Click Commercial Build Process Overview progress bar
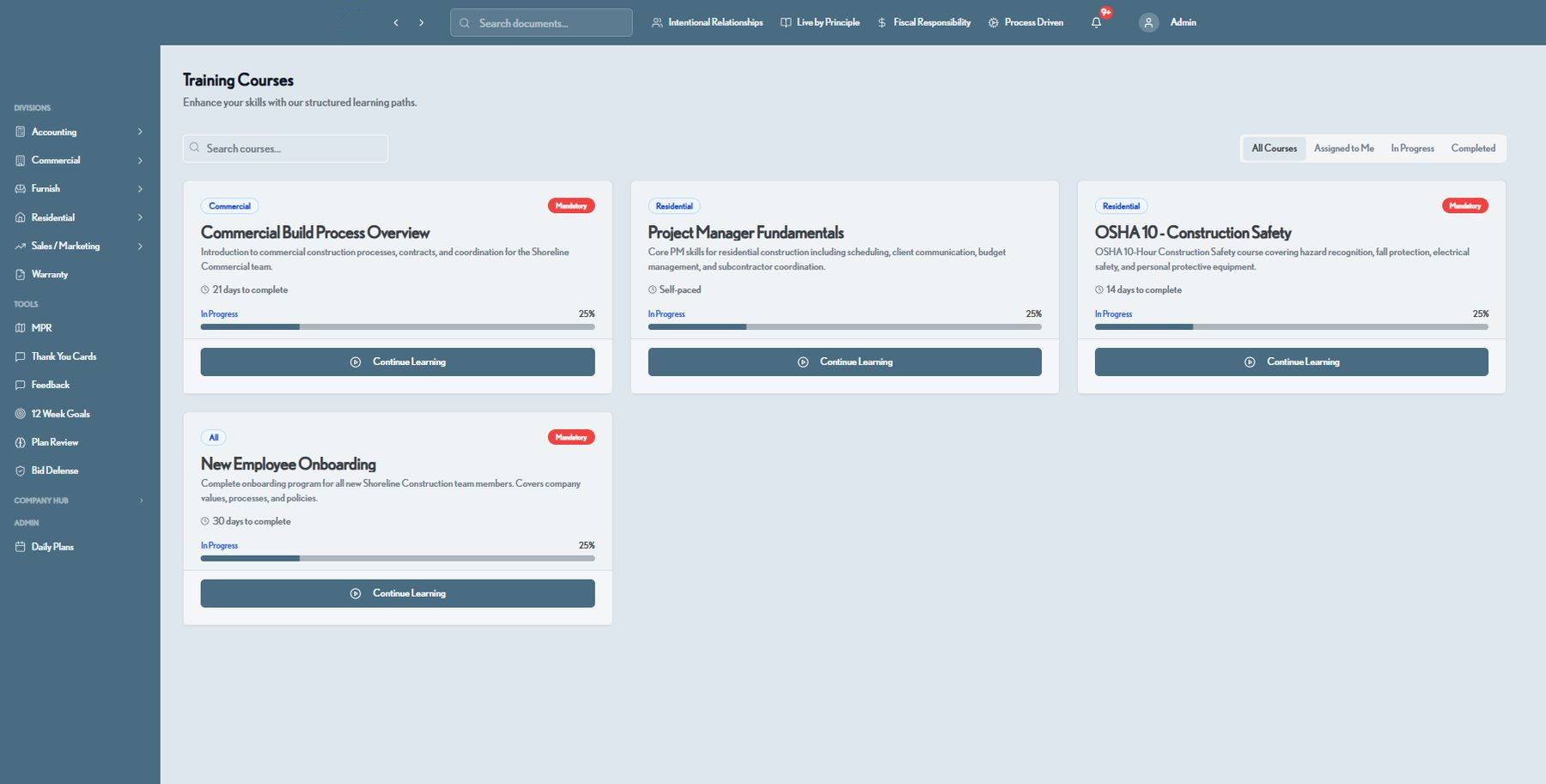This screenshot has height=784, width=1546. (398, 327)
